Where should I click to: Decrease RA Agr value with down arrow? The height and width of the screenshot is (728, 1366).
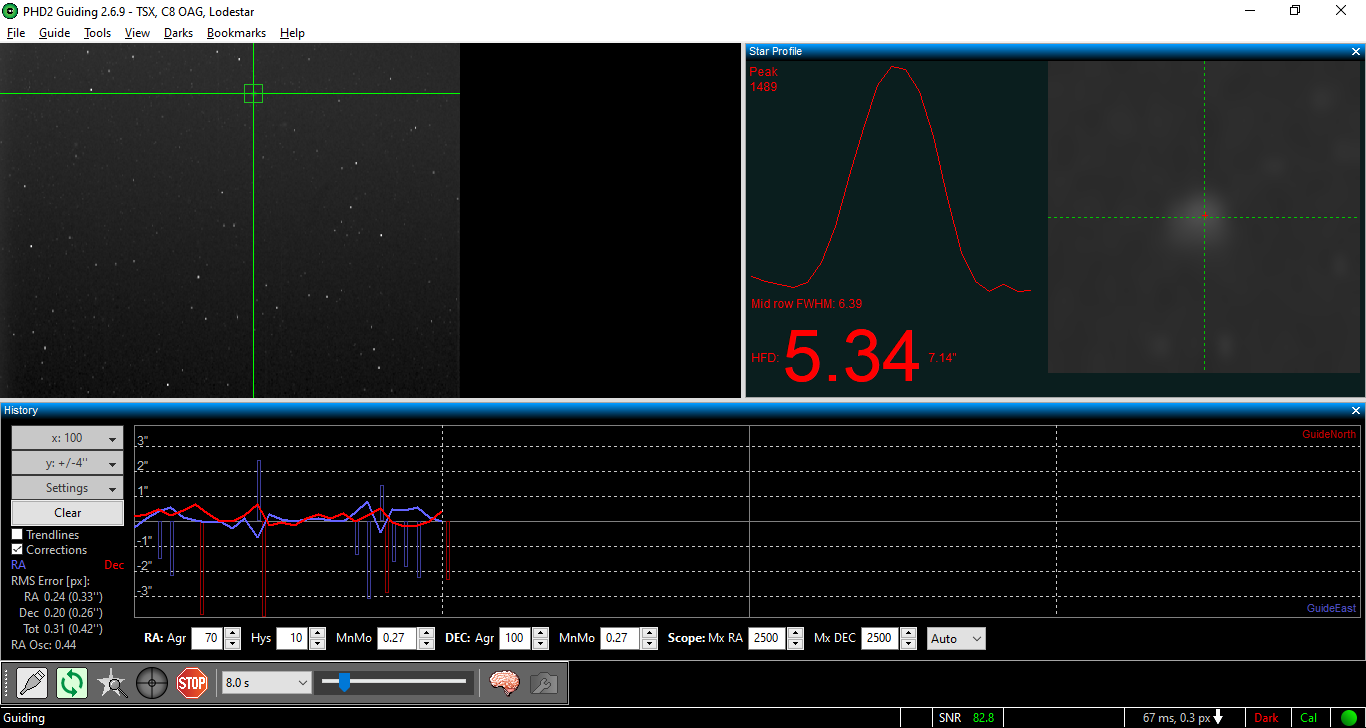tap(232, 644)
